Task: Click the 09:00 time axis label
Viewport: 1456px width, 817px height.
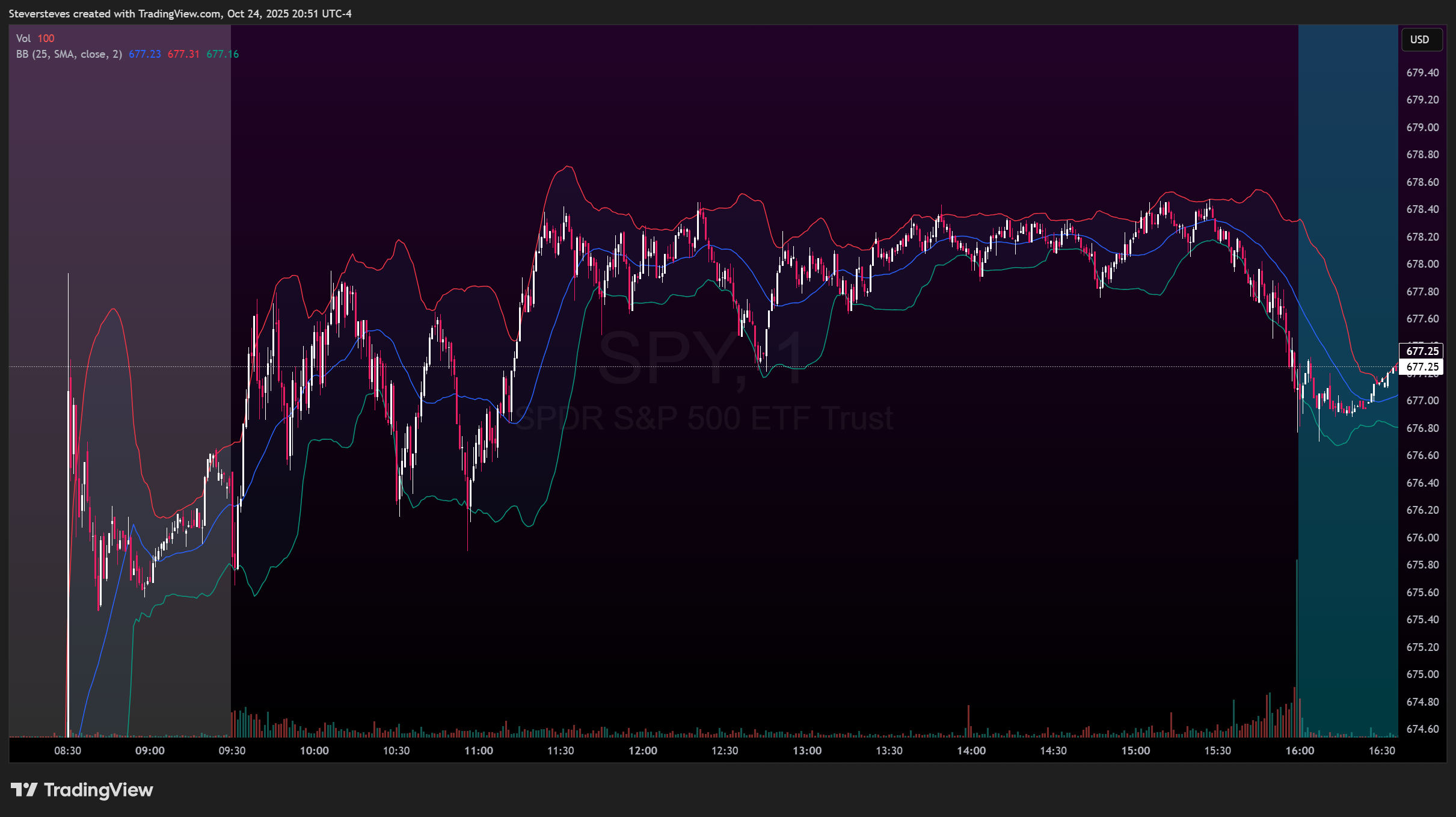Action: (x=150, y=750)
